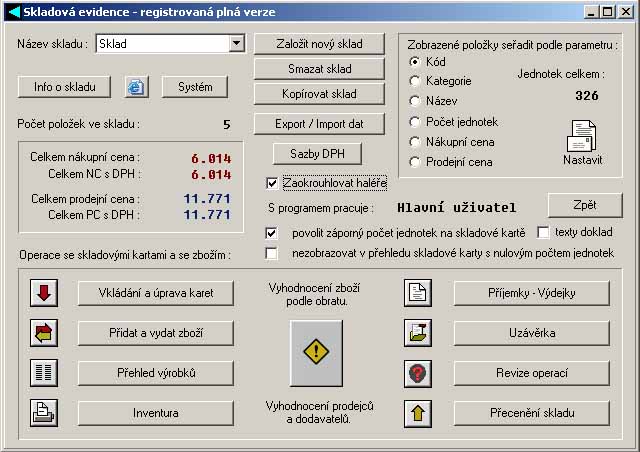
Task: Open Přehled výrobků
Action: tap(156, 373)
